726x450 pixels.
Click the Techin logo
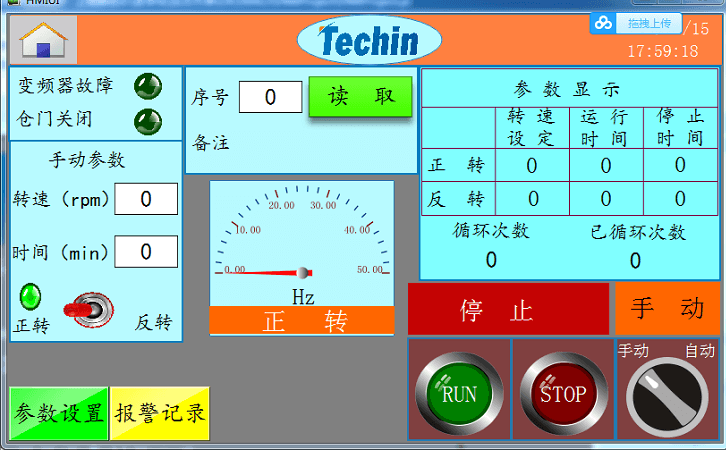pos(369,40)
